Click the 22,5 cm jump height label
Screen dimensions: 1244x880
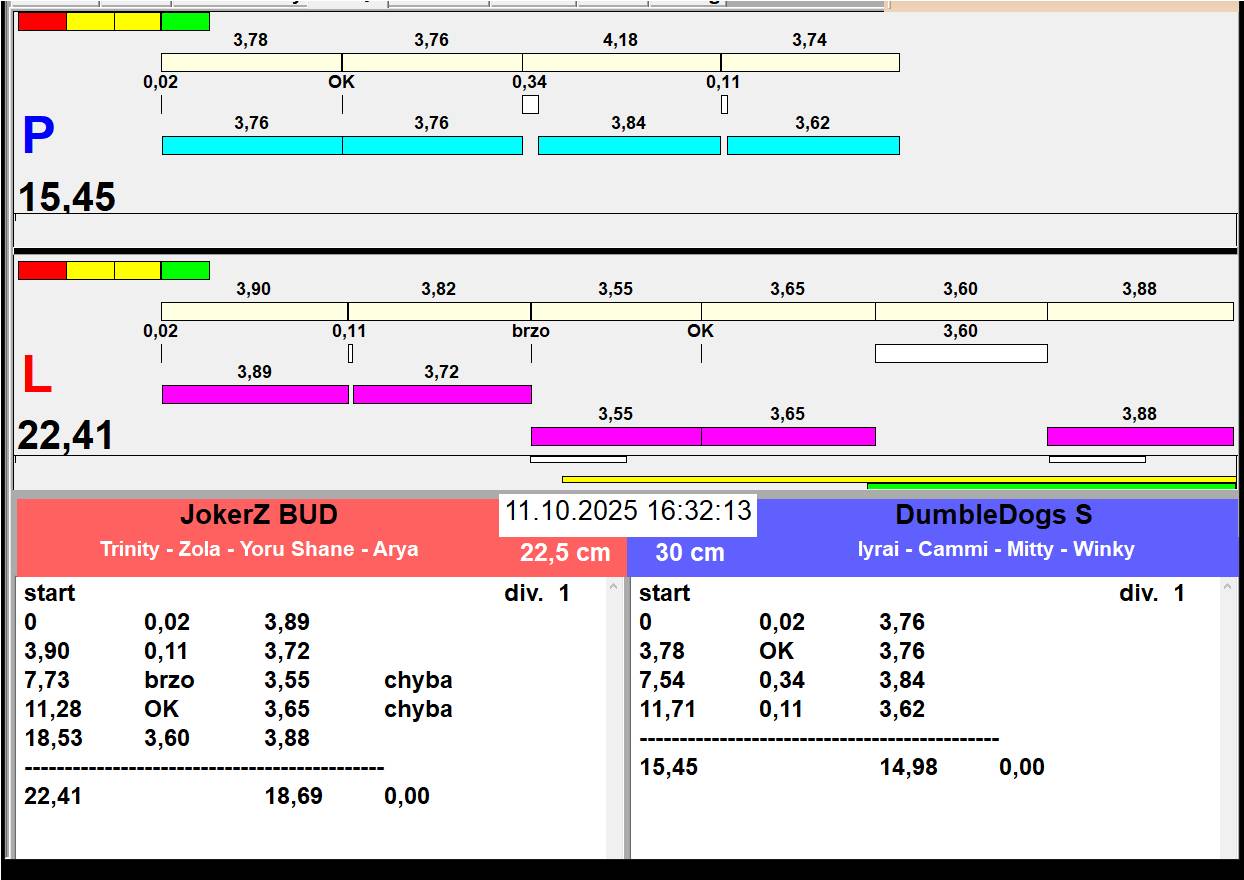(x=565, y=552)
